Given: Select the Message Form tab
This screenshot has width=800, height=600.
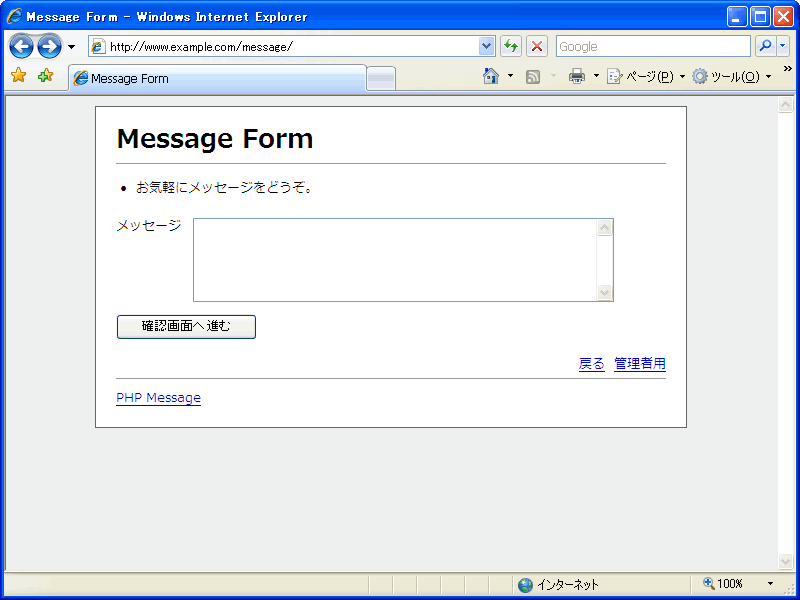Looking at the screenshot, I should [x=216, y=78].
